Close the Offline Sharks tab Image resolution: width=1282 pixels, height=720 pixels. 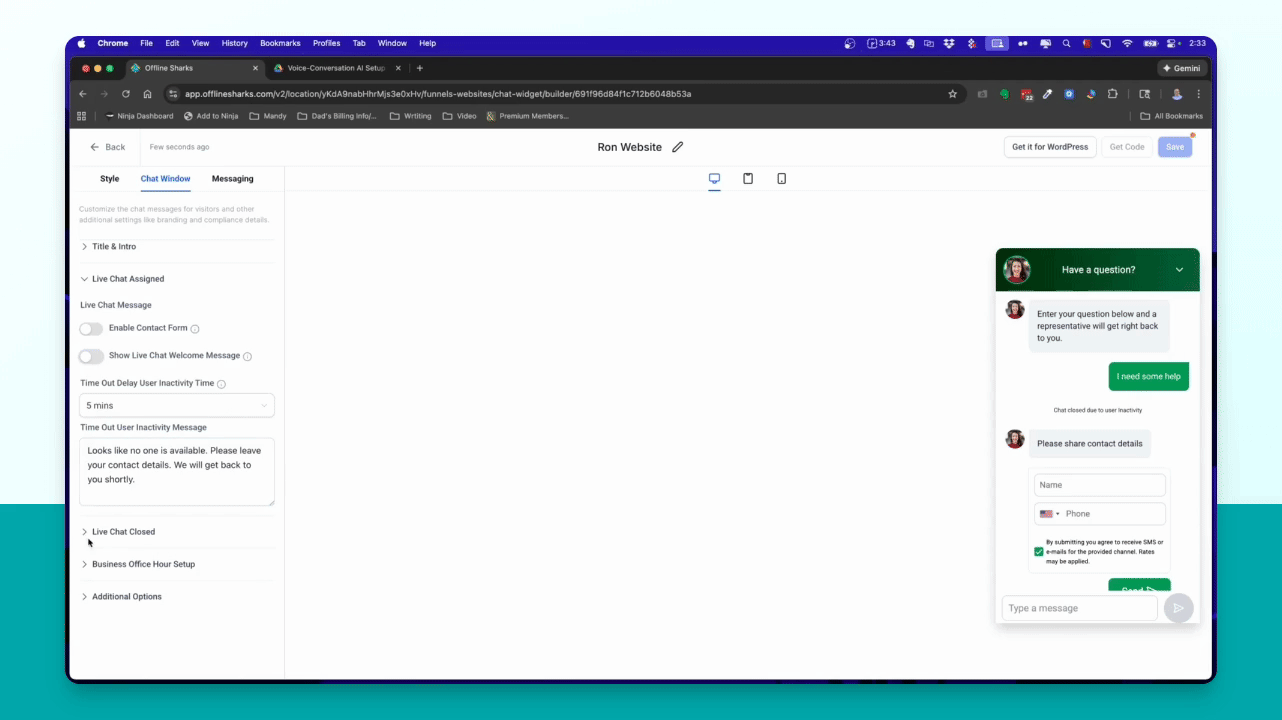(x=255, y=68)
